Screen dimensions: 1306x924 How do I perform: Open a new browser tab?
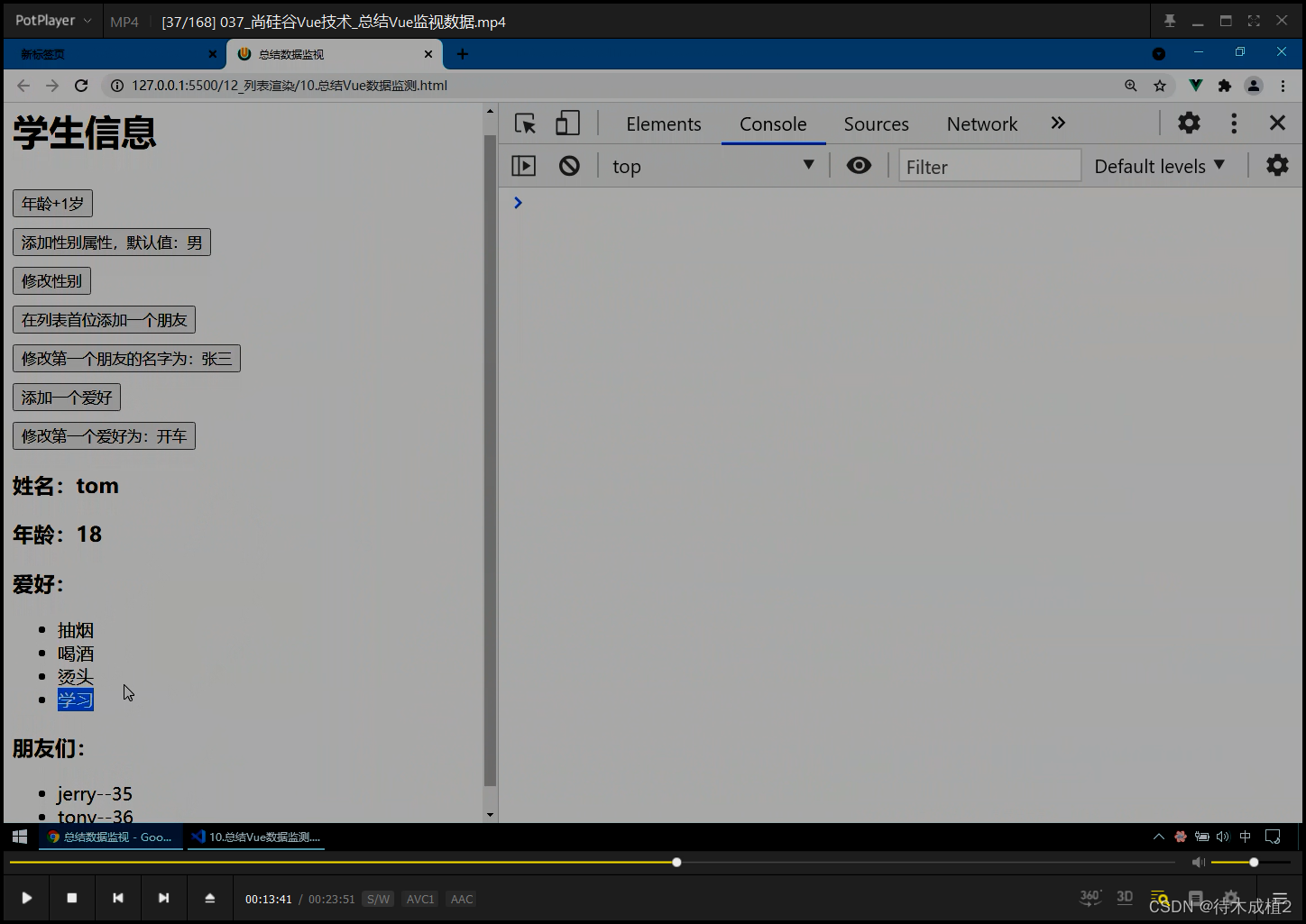pos(463,54)
